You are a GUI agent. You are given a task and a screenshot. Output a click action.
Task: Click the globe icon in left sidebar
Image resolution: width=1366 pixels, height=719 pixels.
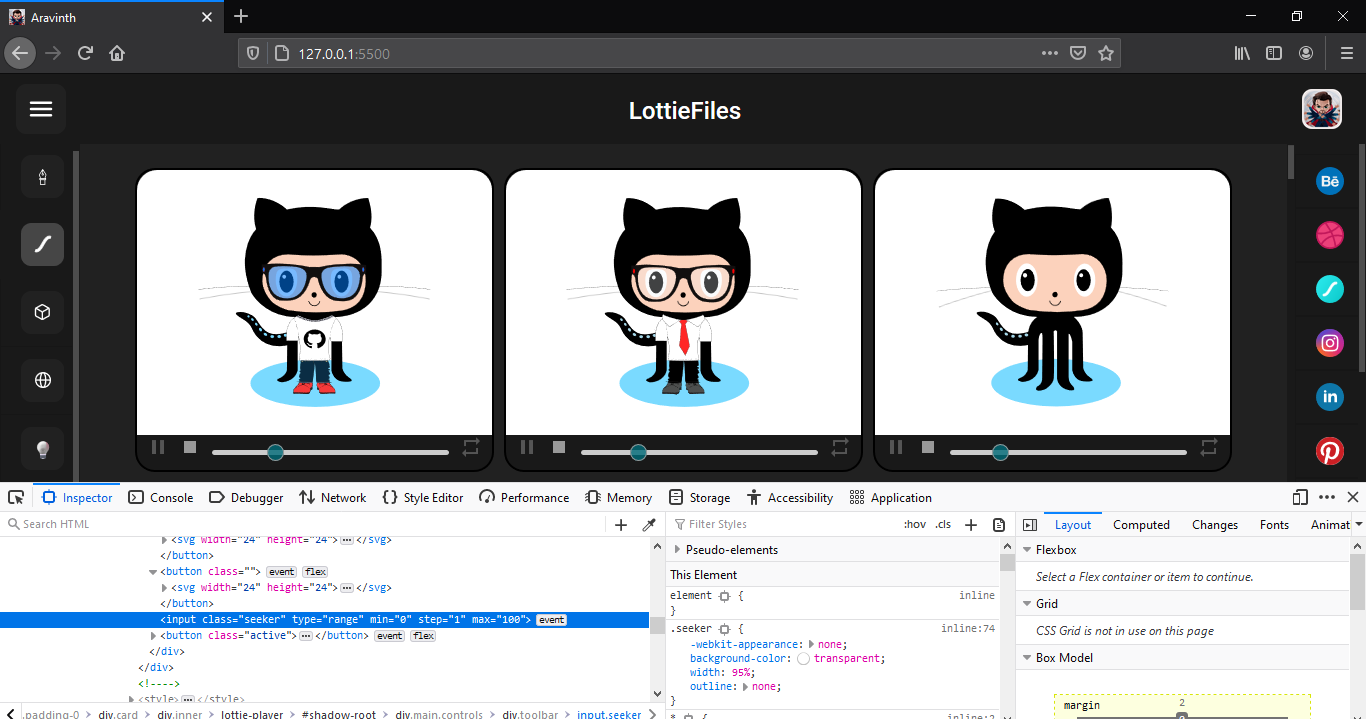pos(41,380)
